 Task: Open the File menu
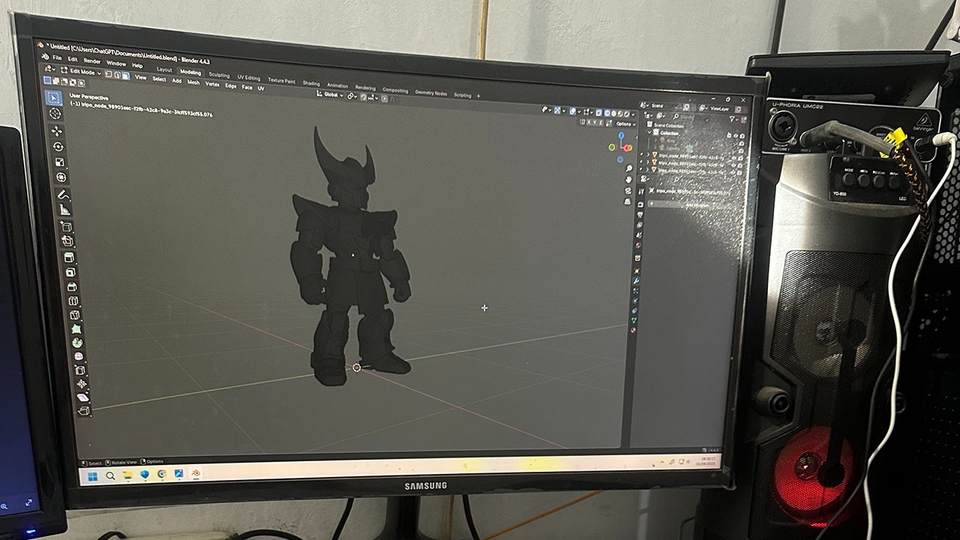coord(57,58)
